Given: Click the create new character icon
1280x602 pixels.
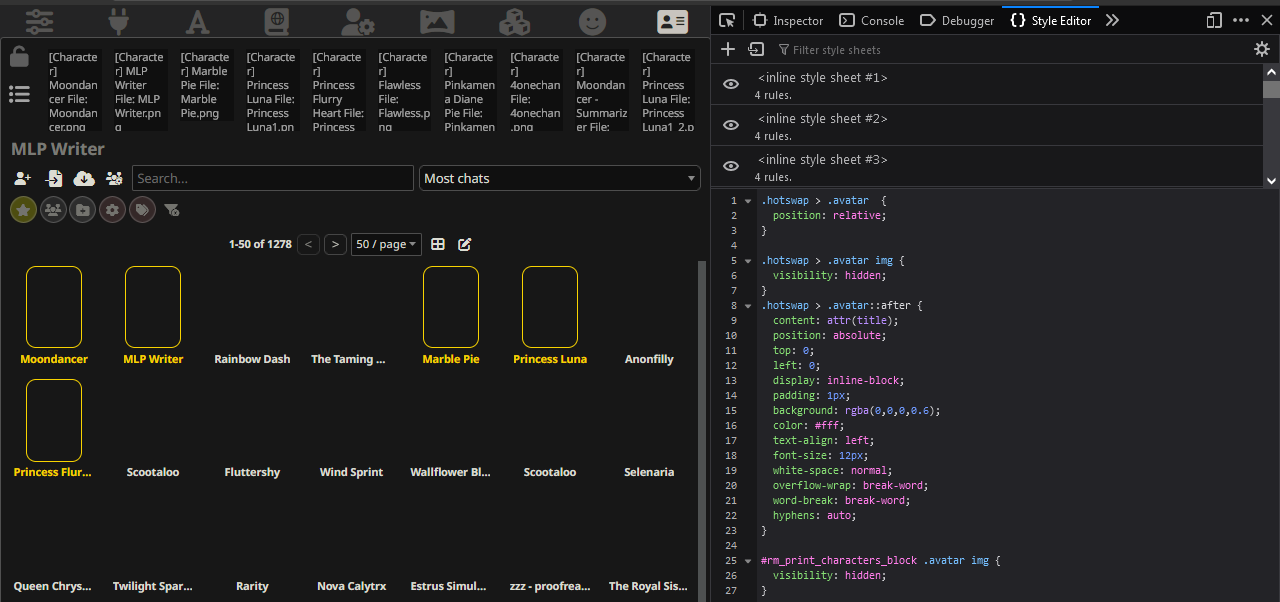Looking at the screenshot, I should click(22, 178).
